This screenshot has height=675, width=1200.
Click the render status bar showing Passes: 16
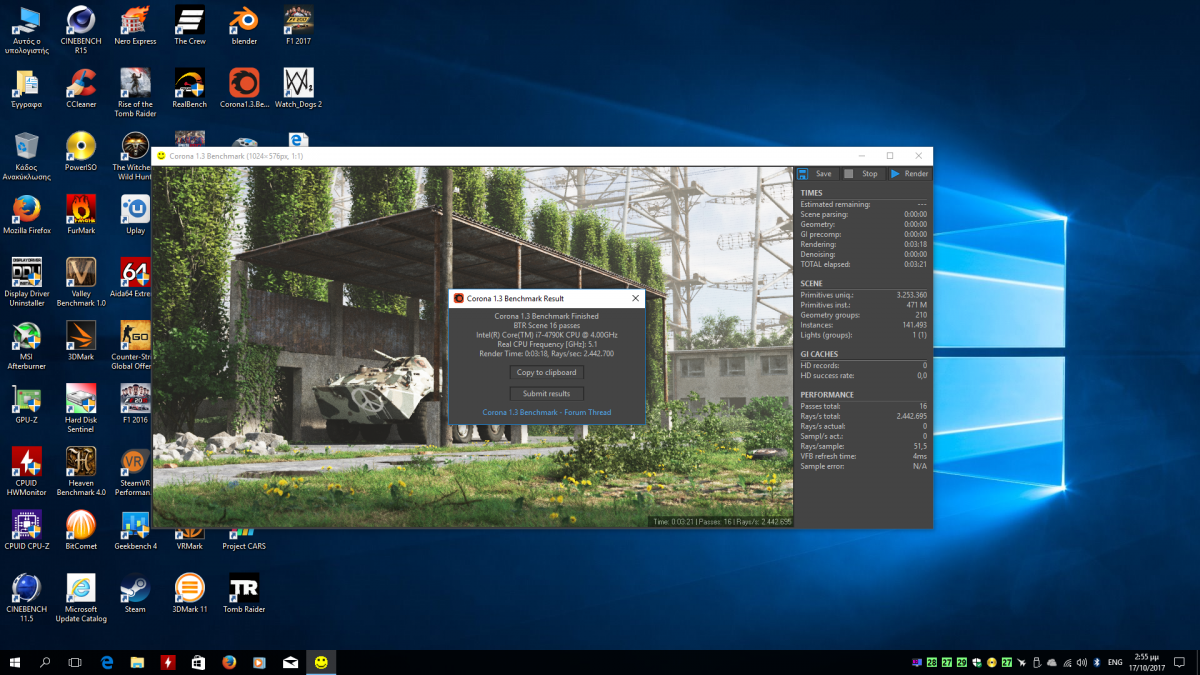click(721, 522)
